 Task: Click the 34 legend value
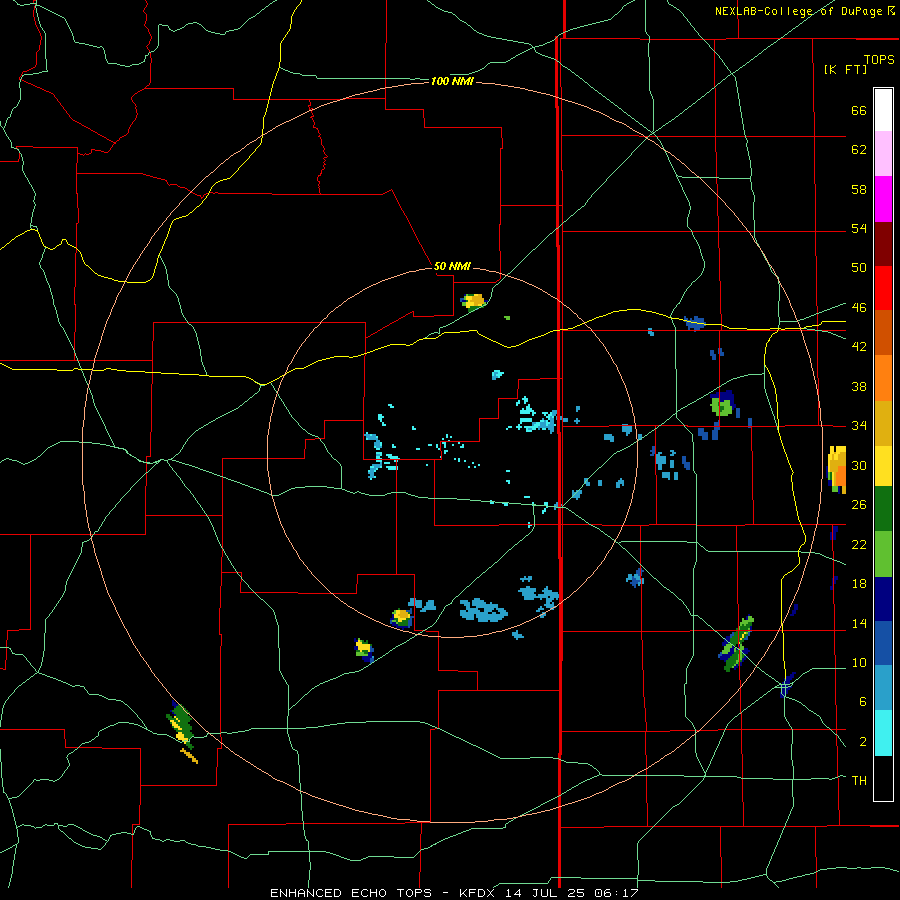(859, 425)
